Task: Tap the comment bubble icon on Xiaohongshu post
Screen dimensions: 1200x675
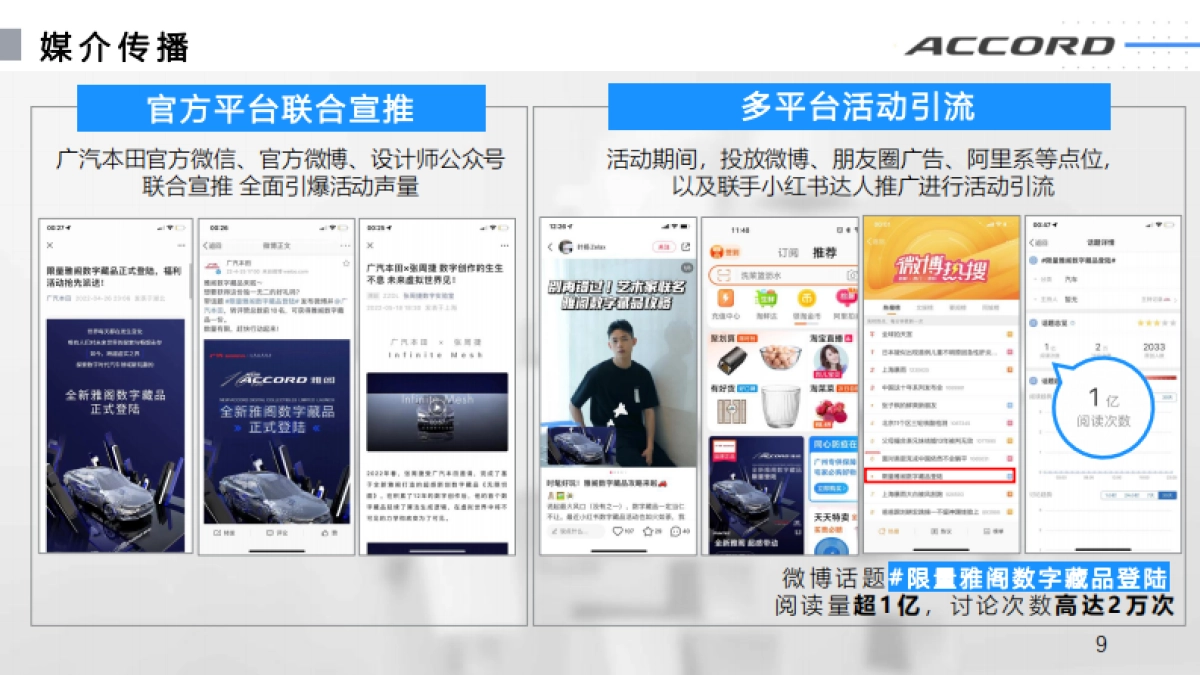Action: pyautogui.click(x=676, y=531)
